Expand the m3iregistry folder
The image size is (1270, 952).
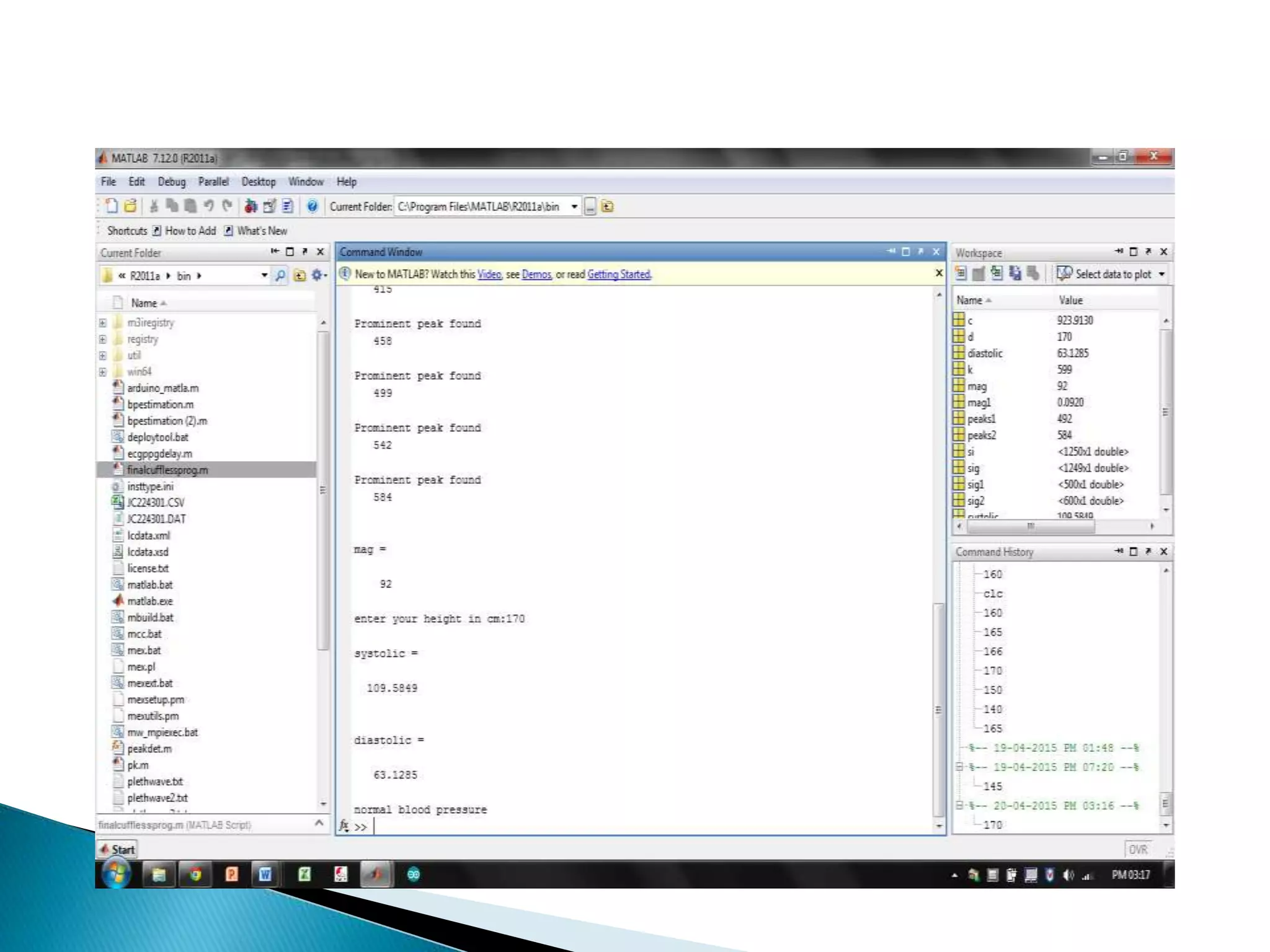click(103, 323)
